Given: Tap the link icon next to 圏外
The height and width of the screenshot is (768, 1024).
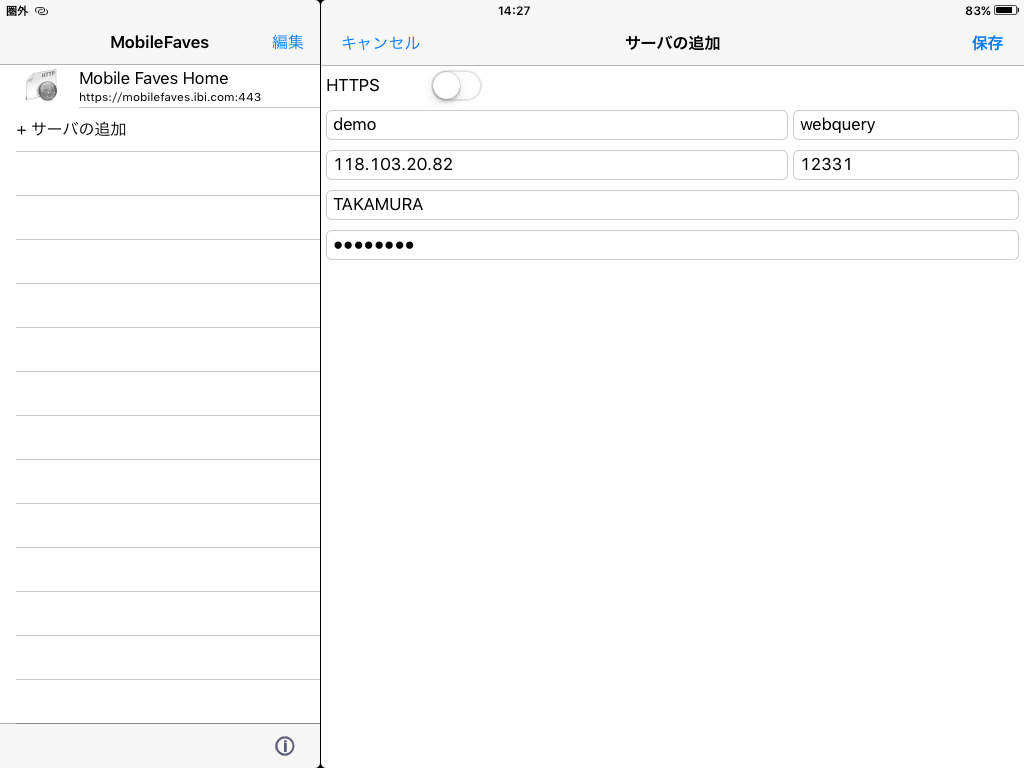Looking at the screenshot, I should pos(41,11).
